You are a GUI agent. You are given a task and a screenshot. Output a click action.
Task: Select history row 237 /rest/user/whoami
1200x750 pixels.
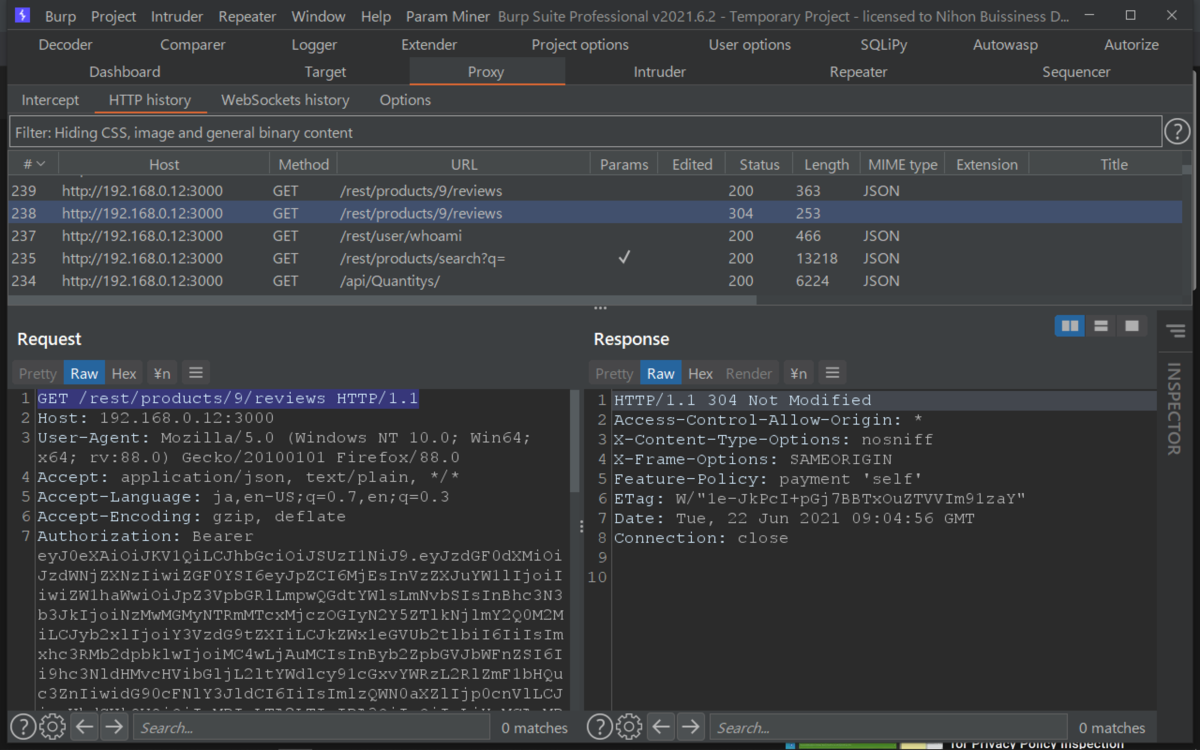coord(595,236)
